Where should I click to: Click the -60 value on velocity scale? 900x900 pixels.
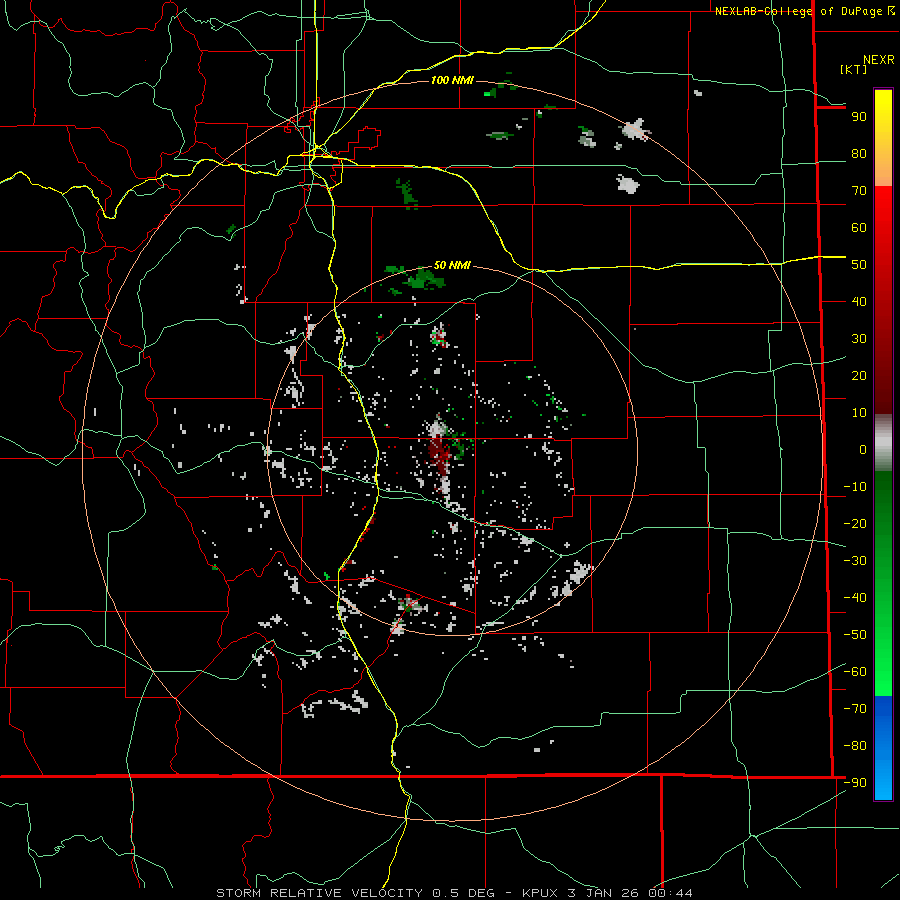click(855, 672)
